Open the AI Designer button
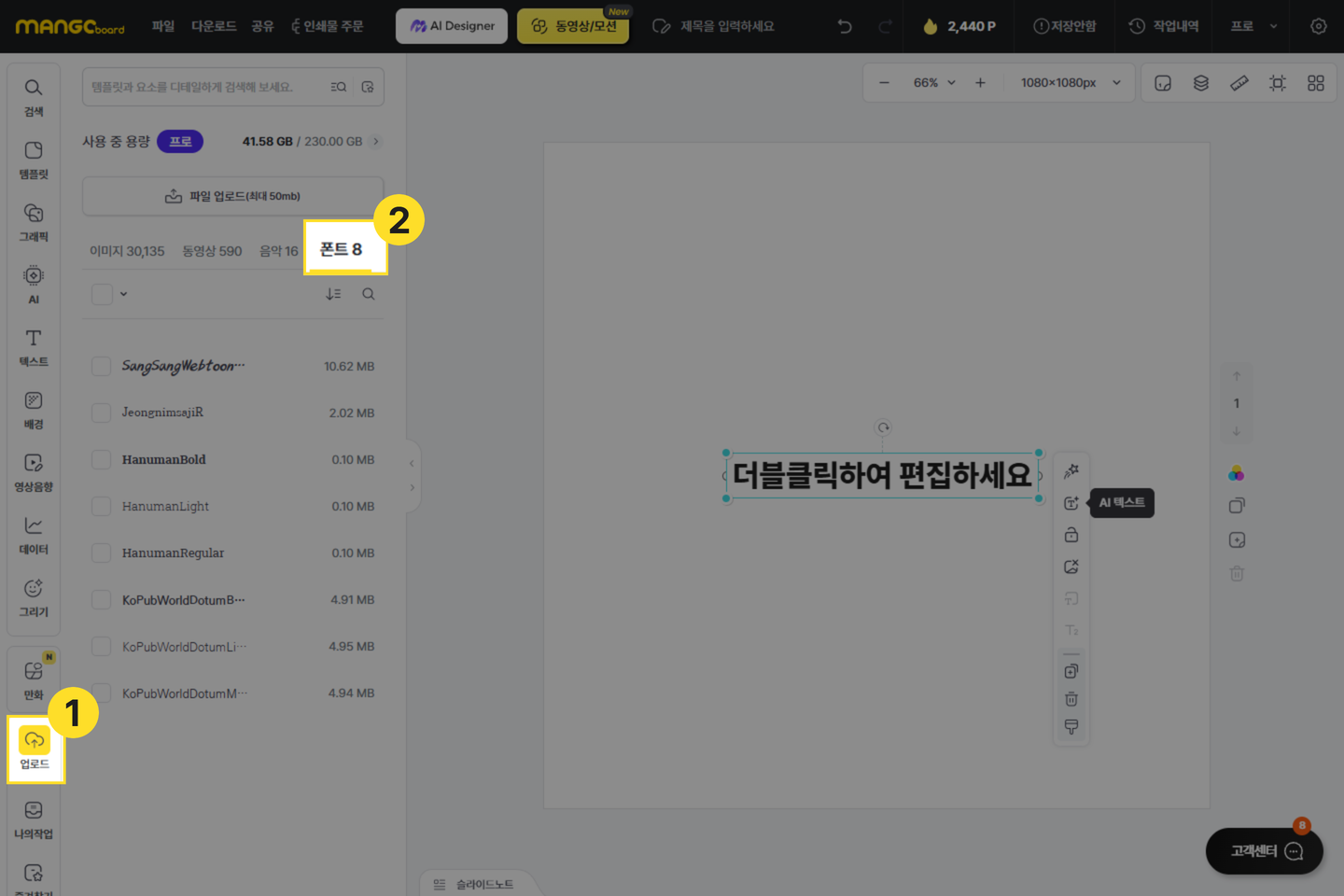Viewport: 1344px width, 896px height. 452,26
